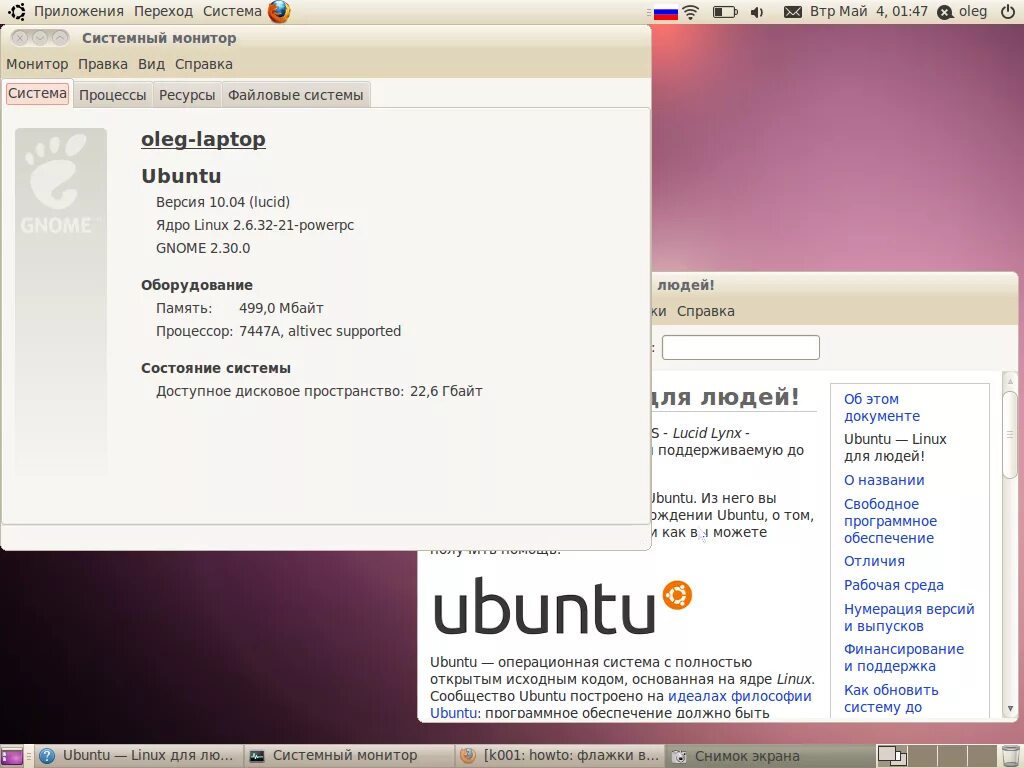
Task: Switch to the Процессы tab
Action: tap(112, 95)
